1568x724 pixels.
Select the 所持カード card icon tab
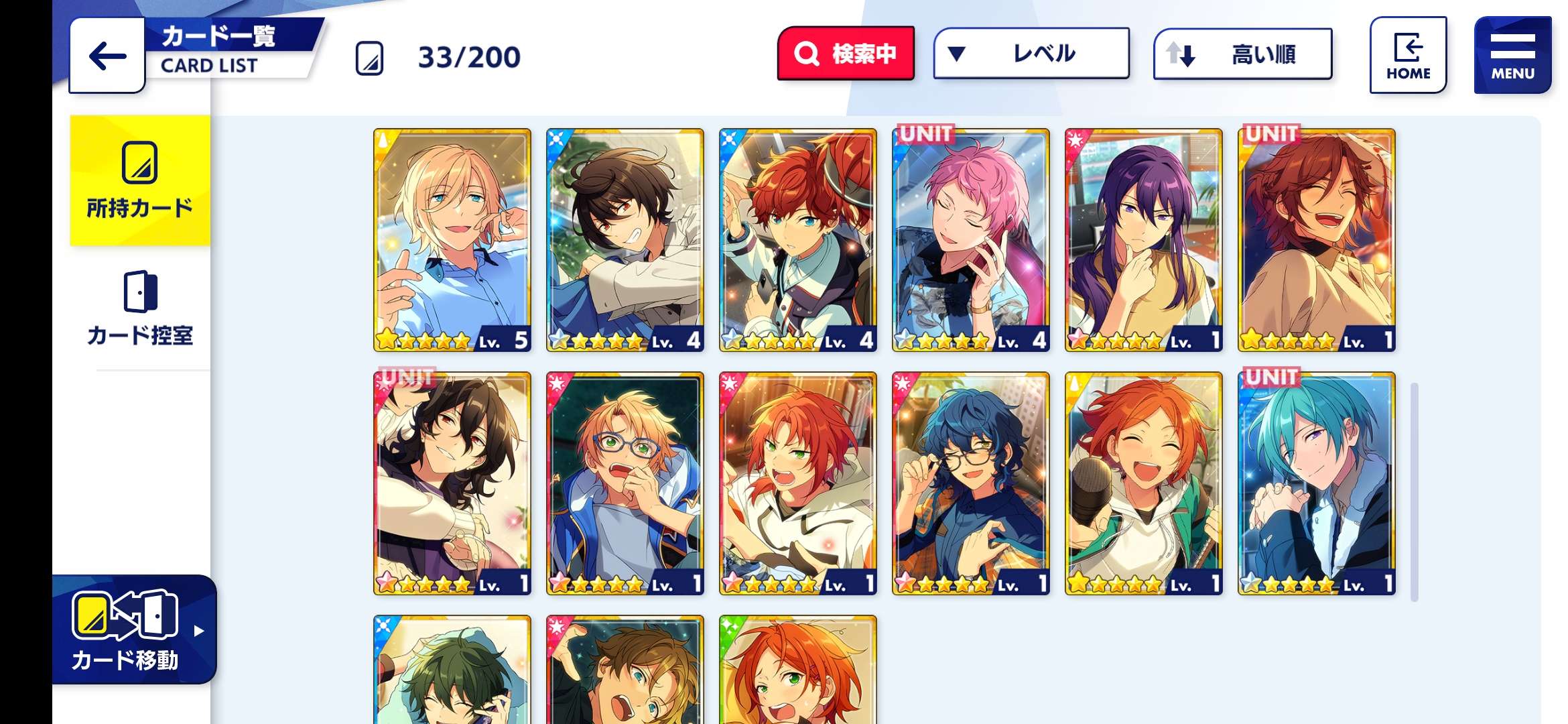[140, 180]
